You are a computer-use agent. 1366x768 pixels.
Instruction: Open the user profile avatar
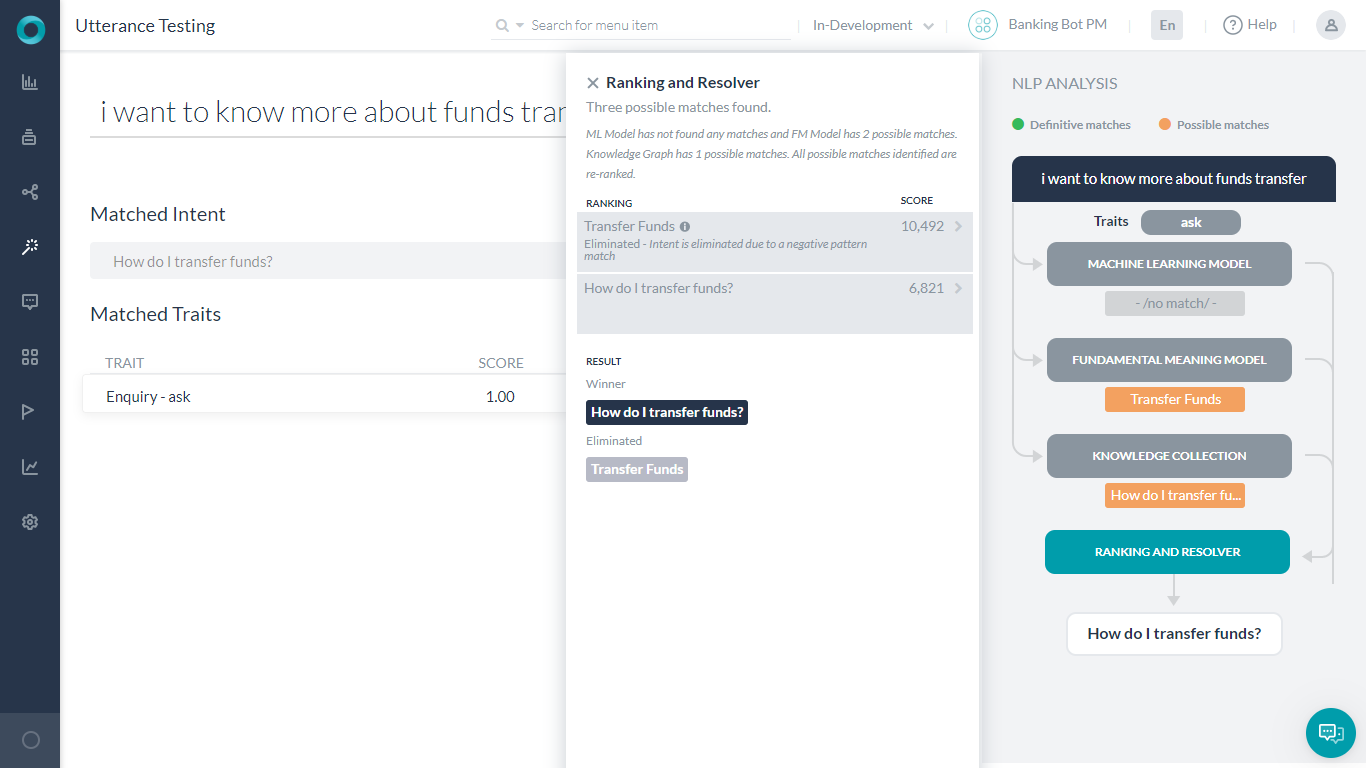1331,26
